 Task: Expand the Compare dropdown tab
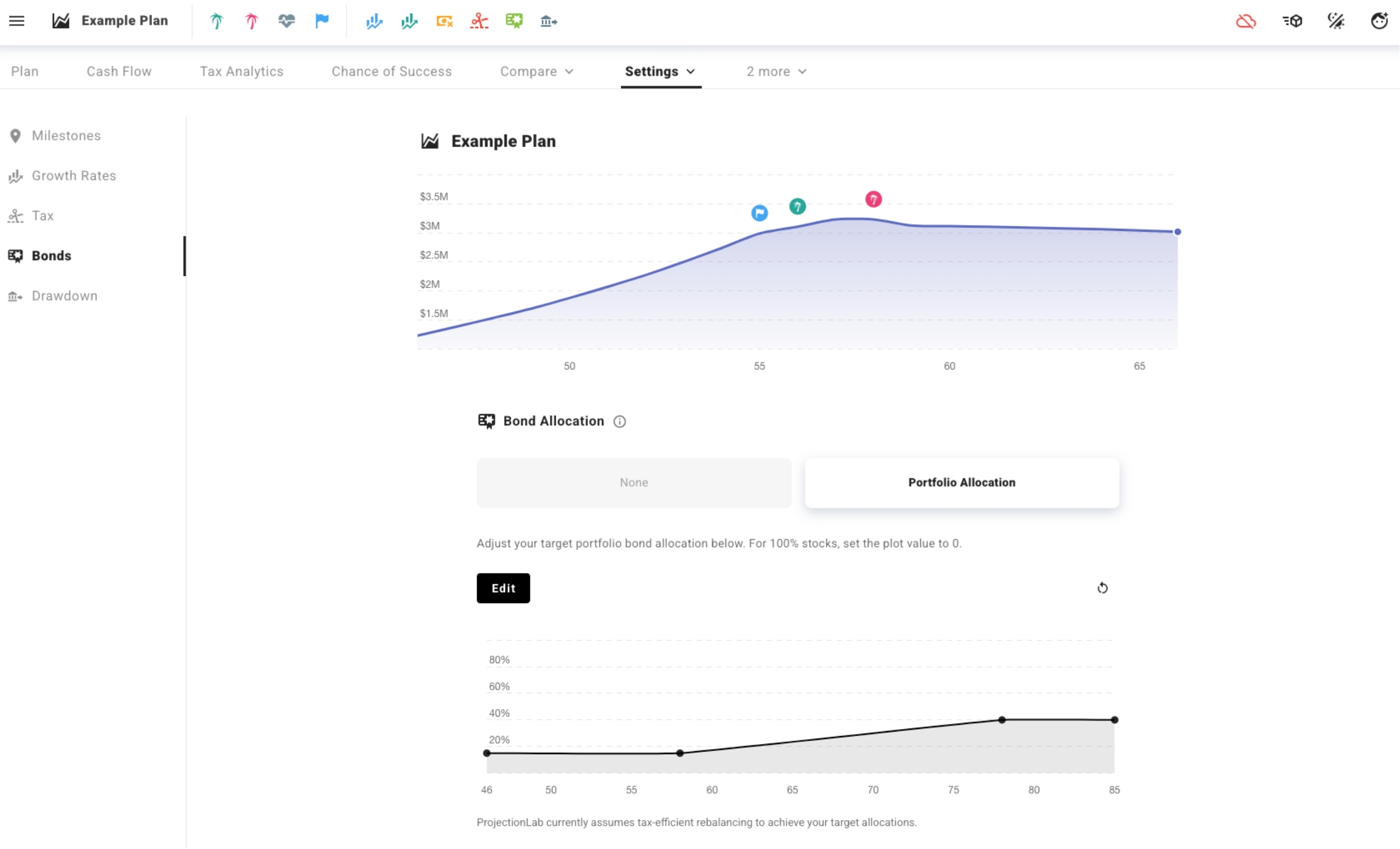(536, 71)
